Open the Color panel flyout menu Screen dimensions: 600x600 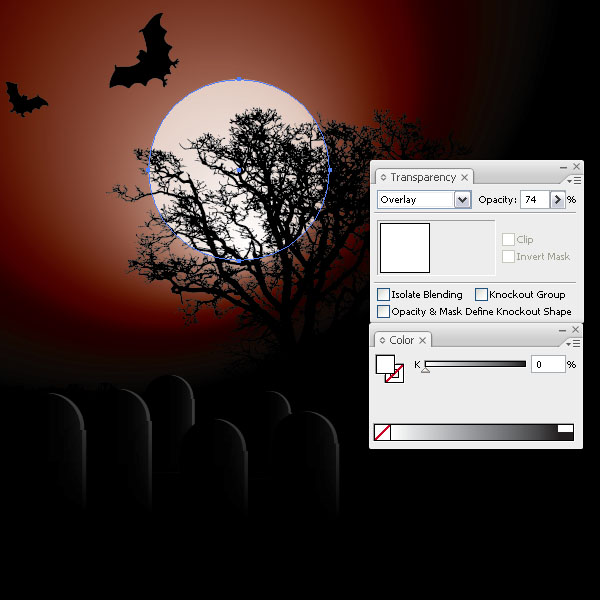[573, 344]
